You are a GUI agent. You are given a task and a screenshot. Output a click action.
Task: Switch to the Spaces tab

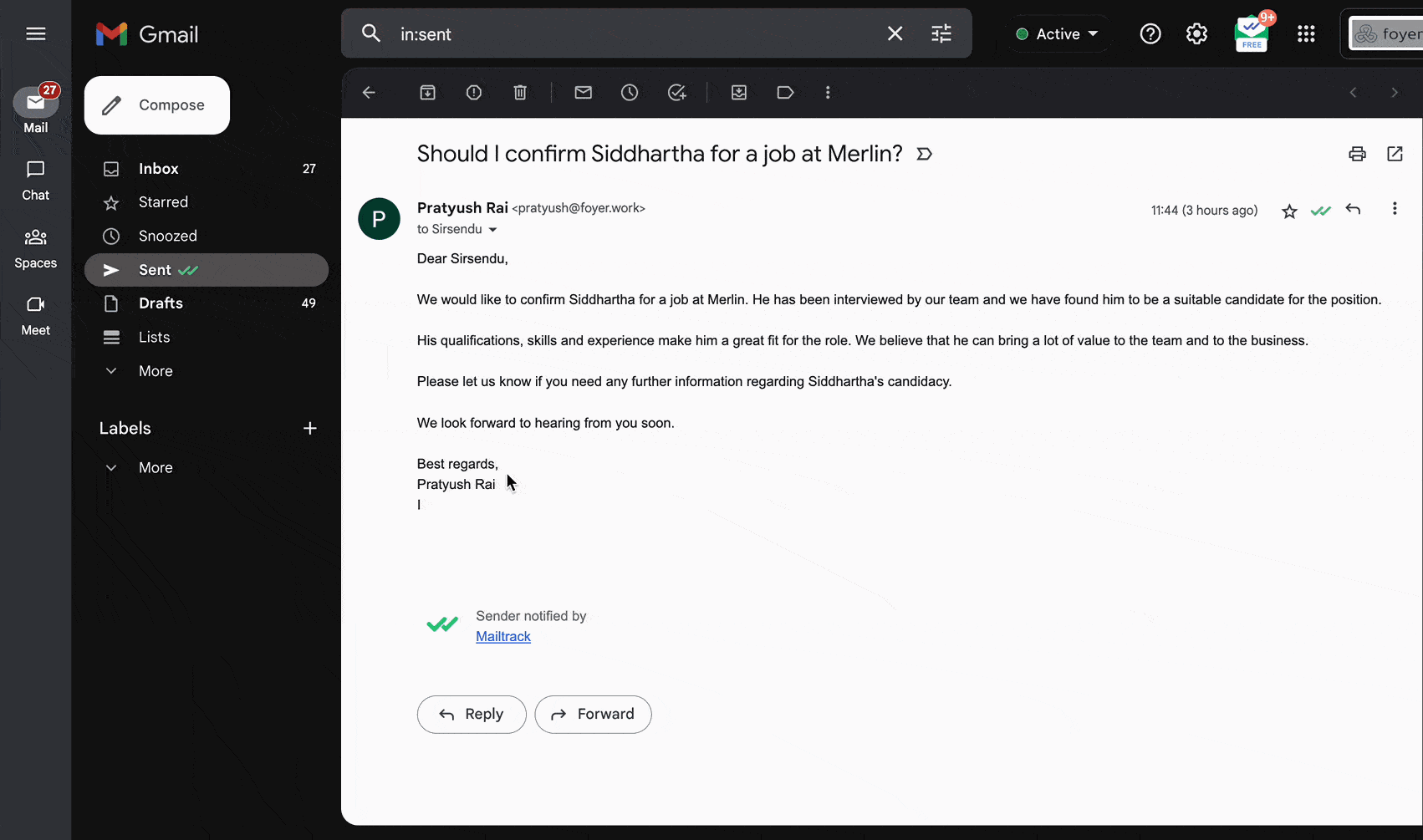click(x=35, y=248)
